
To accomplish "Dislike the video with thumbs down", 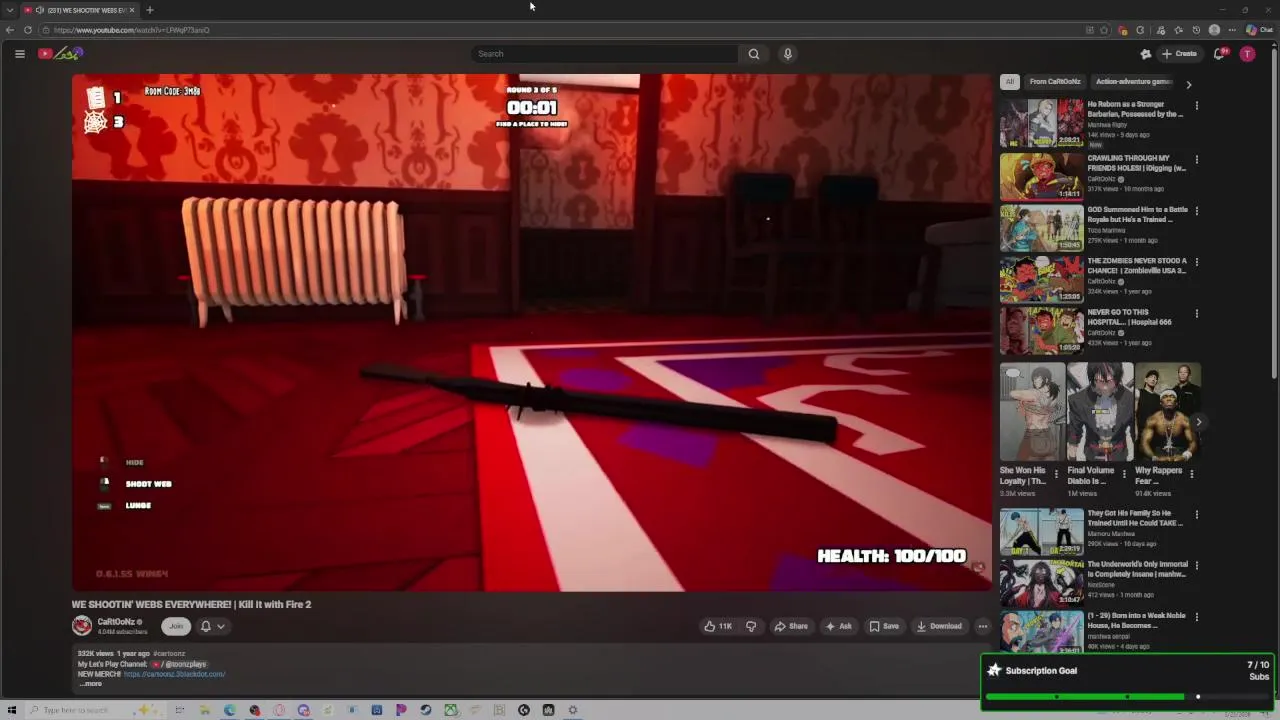I will pyautogui.click(x=751, y=626).
